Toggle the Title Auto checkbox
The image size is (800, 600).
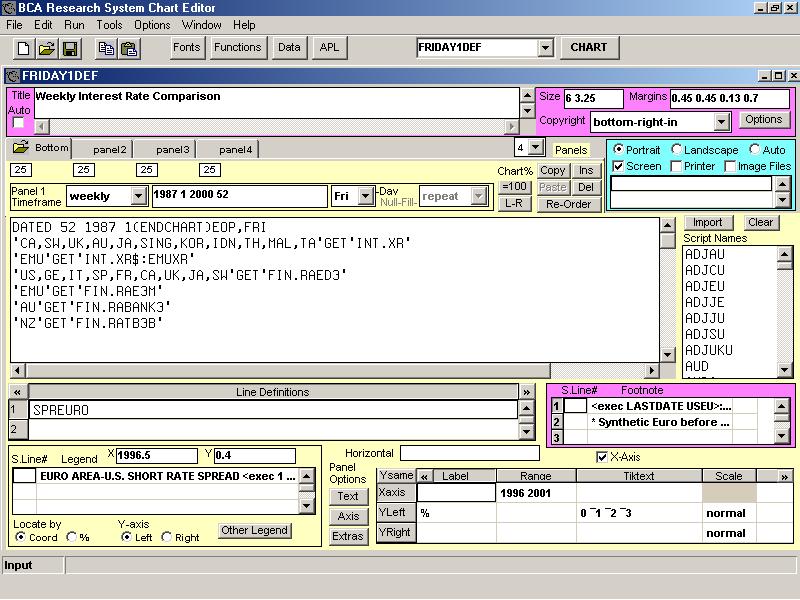point(18,123)
